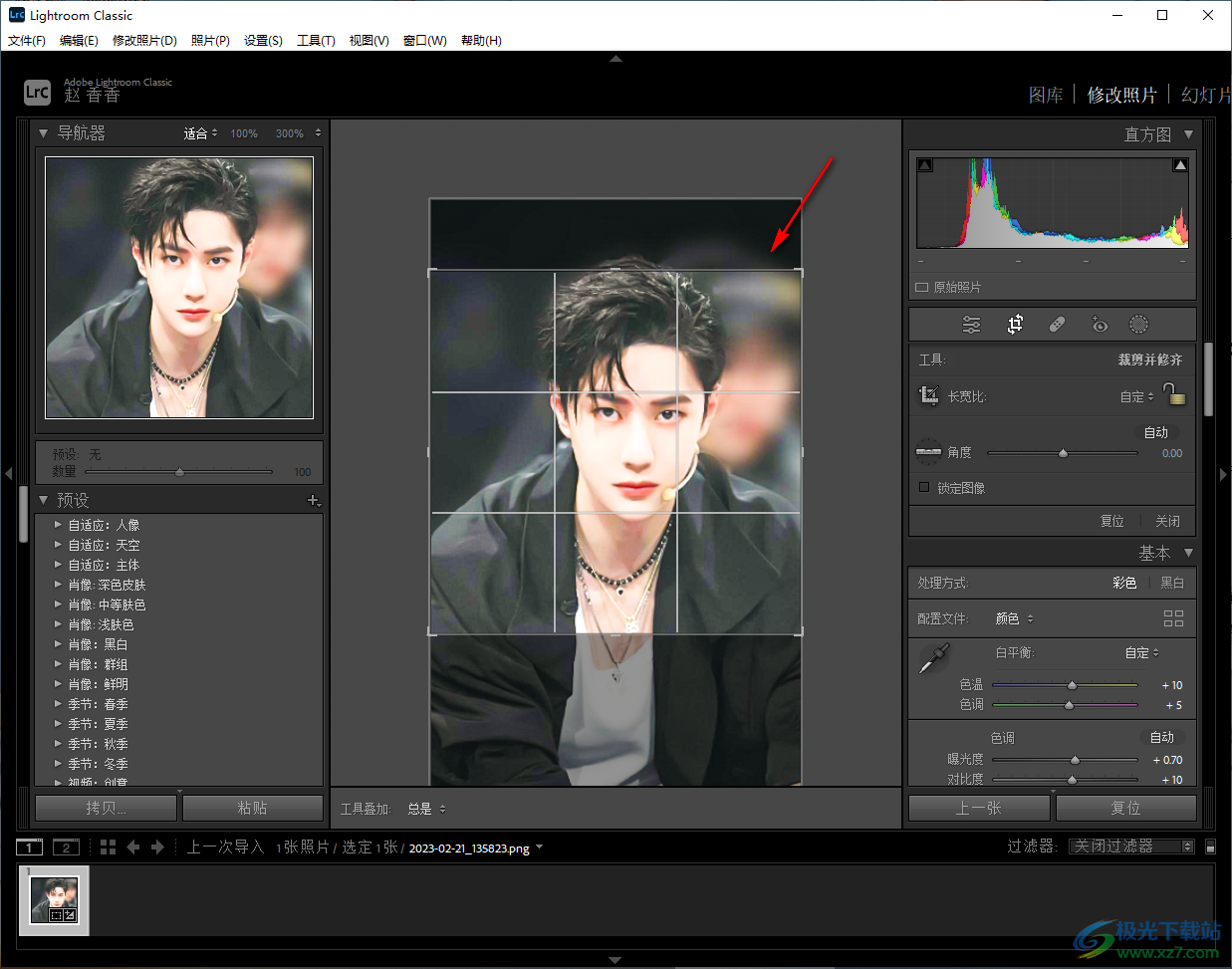Viewport: 1232px width, 969px height.
Task: Add a new preset with plus icon
Action: (313, 500)
